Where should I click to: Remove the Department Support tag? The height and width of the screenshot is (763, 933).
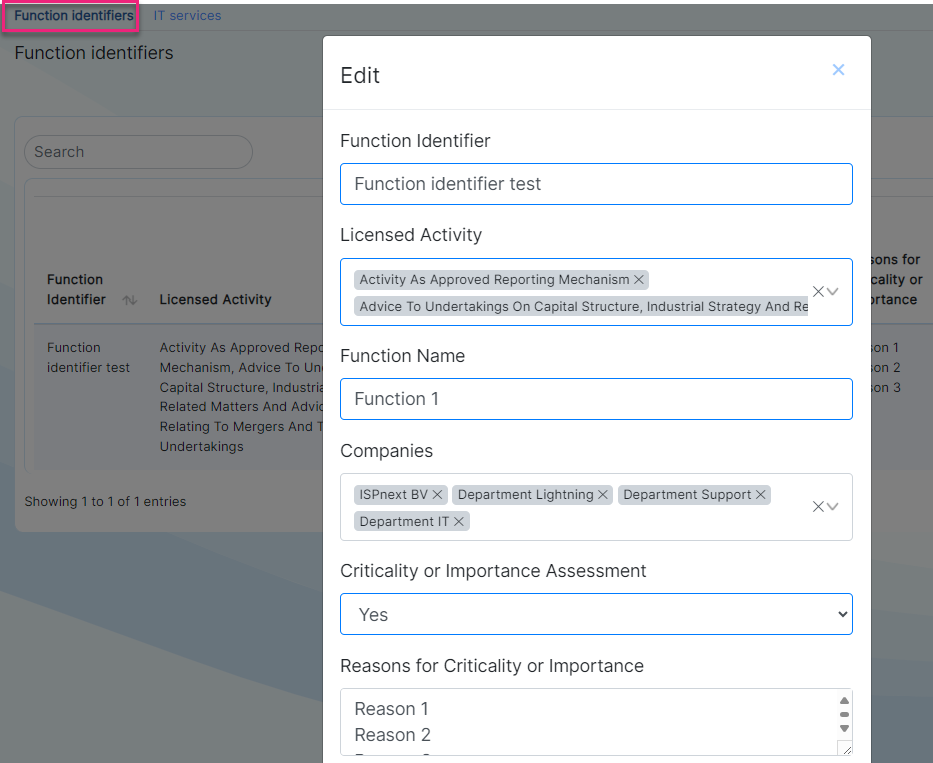(x=760, y=495)
